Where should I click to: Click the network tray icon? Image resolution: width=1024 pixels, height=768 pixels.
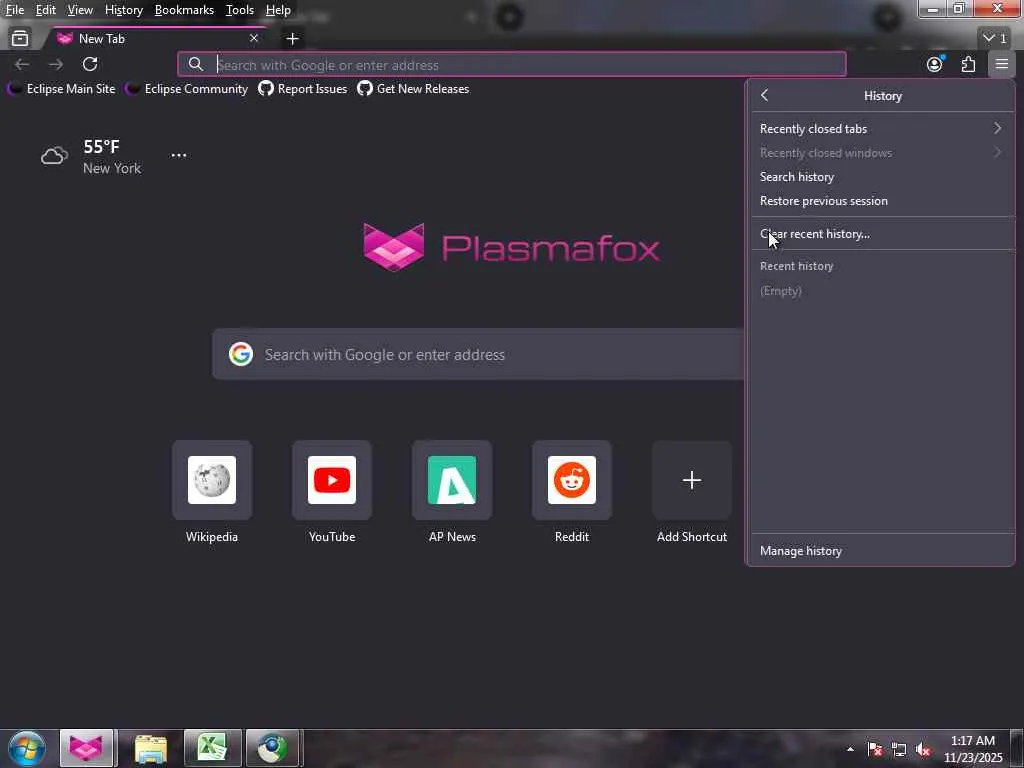(899, 750)
